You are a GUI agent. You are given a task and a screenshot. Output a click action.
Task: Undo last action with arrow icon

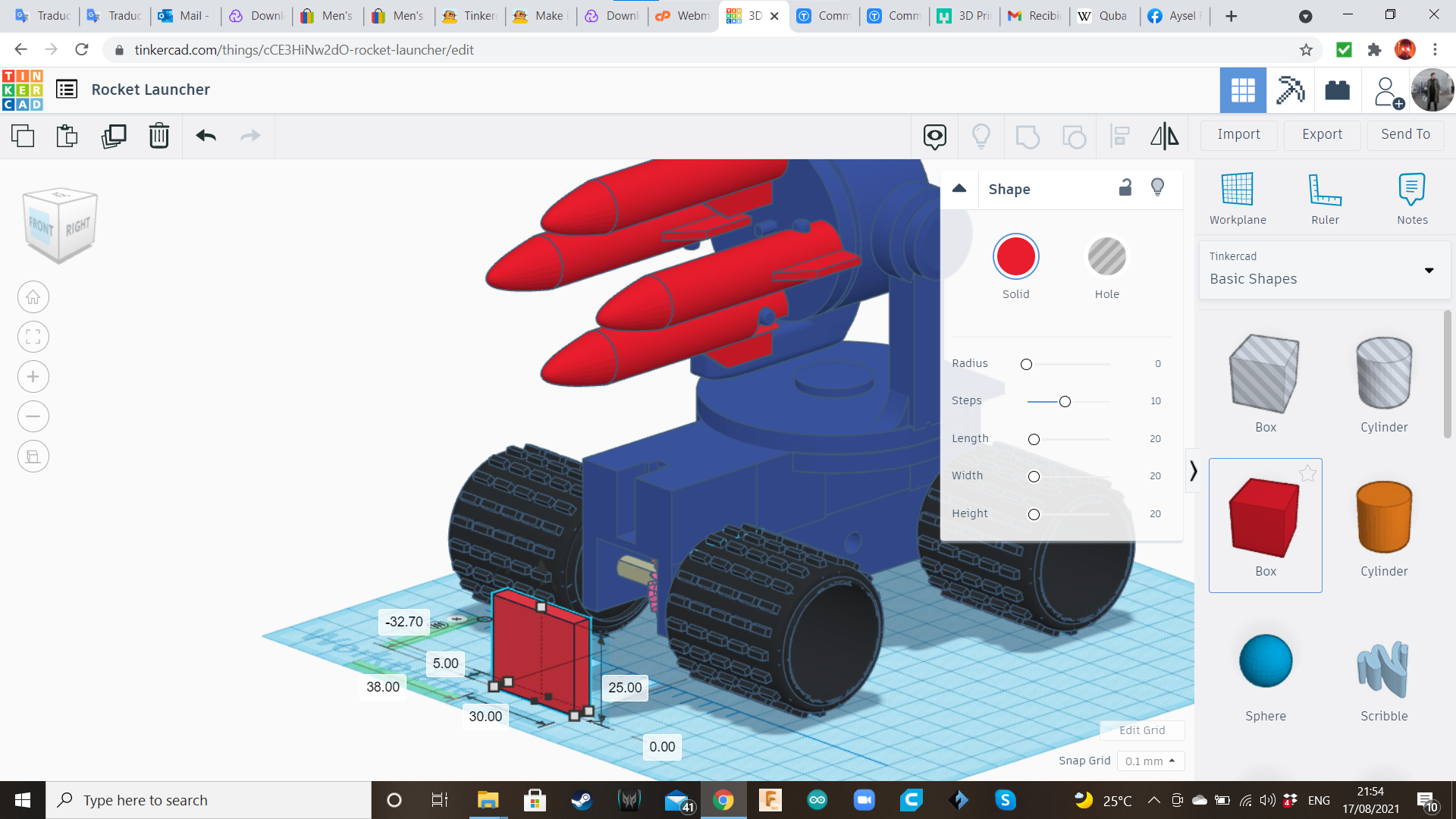click(206, 136)
